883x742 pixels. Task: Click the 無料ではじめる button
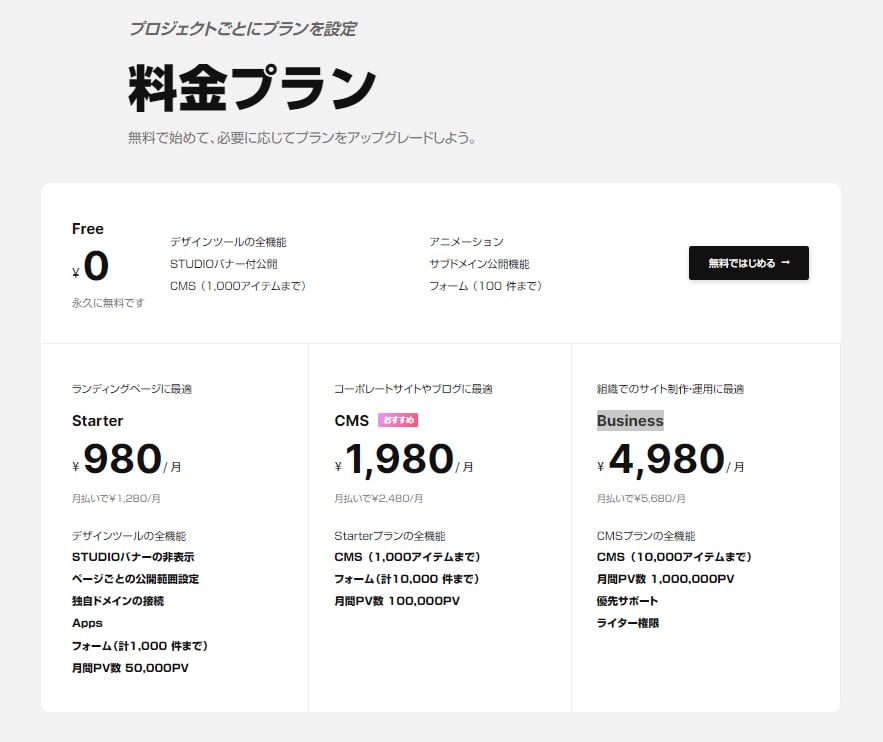748,263
